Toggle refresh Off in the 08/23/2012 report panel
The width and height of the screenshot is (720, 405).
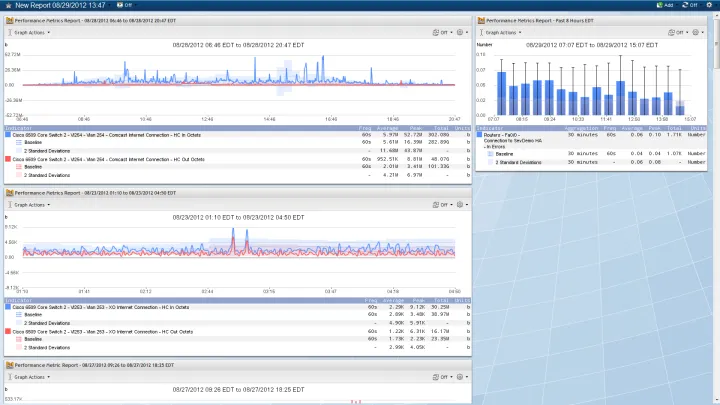(x=435, y=204)
